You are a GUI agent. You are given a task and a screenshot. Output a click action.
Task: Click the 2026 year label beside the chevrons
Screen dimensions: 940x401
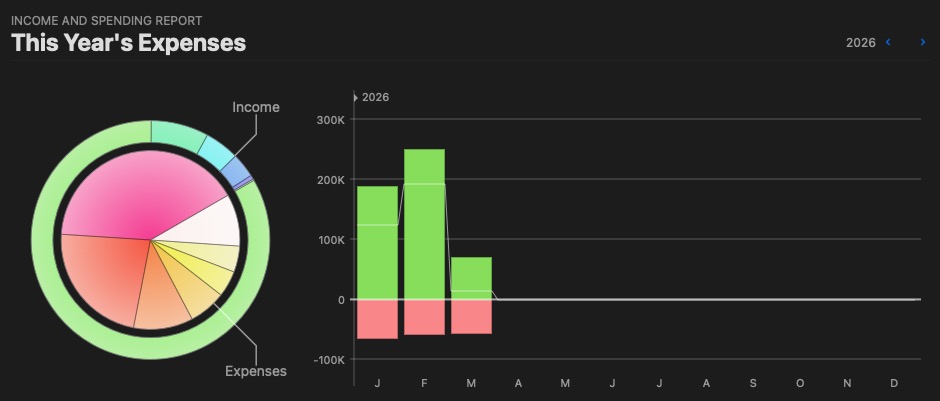pos(860,43)
